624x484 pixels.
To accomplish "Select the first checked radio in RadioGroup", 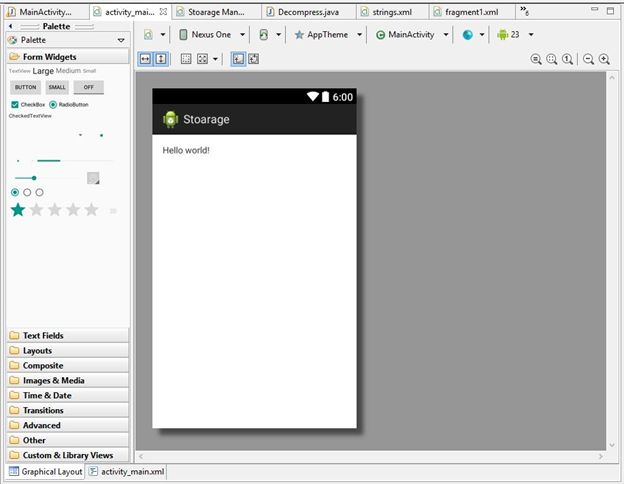I will (x=15, y=193).
